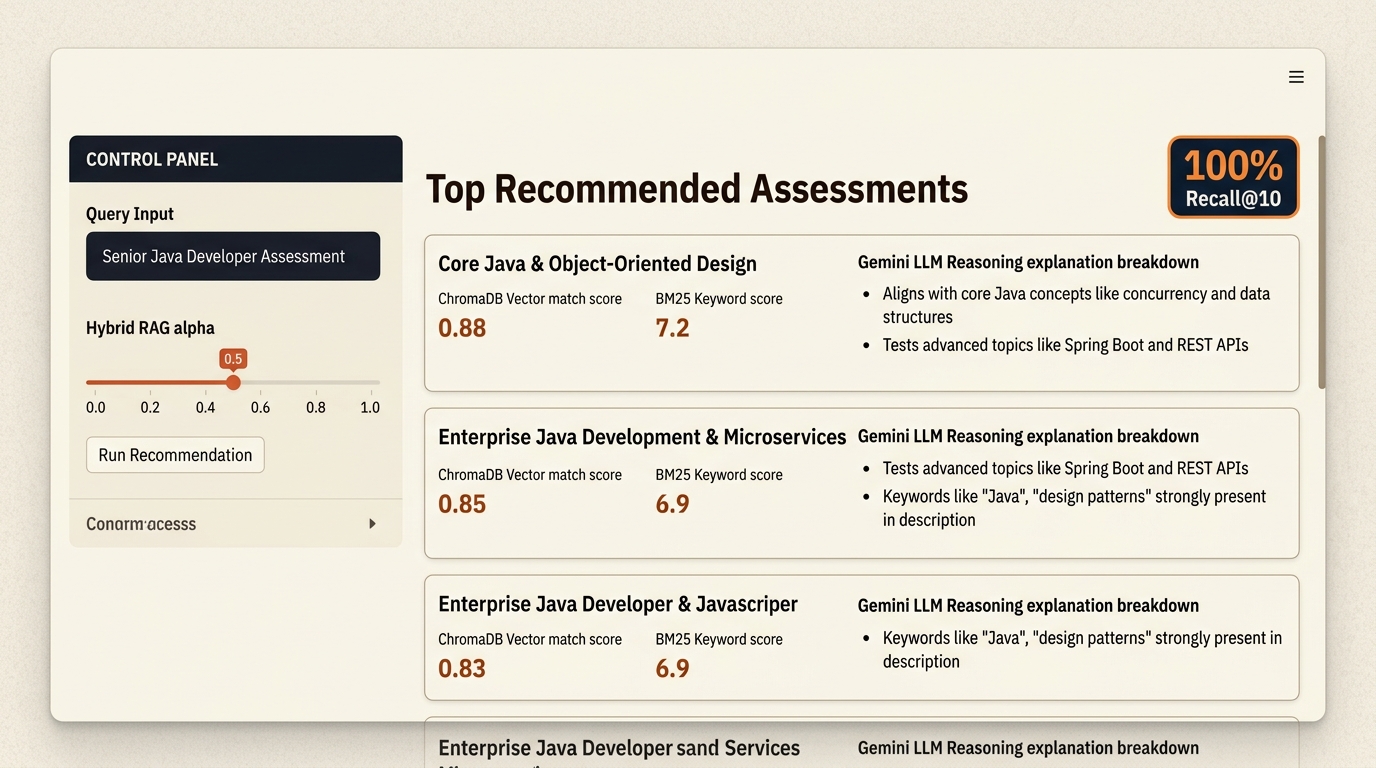The height and width of the screenshot is (768, 1376).
Task: Open the hamburger menu icon
Action: (x=1296, y=77)
